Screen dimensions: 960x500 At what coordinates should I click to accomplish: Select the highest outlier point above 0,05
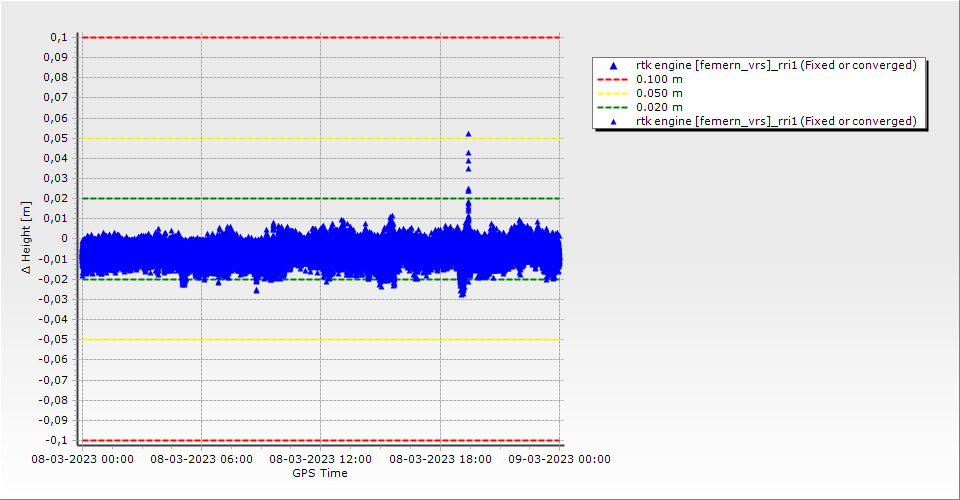pyautogui.click(x=468, y=133)
